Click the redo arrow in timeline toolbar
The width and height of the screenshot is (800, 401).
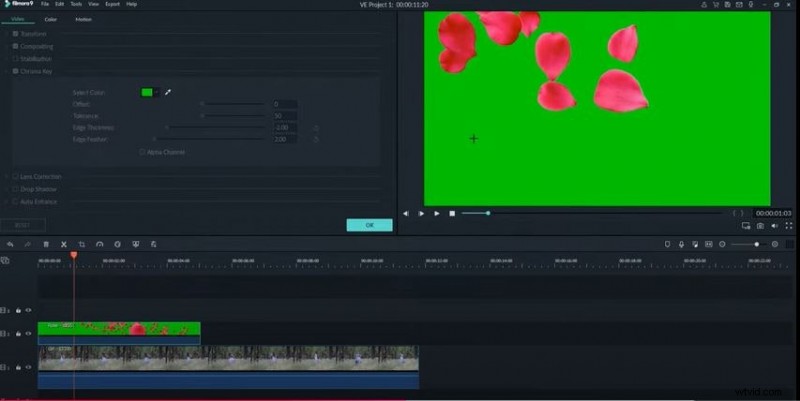tap(28, 244)
